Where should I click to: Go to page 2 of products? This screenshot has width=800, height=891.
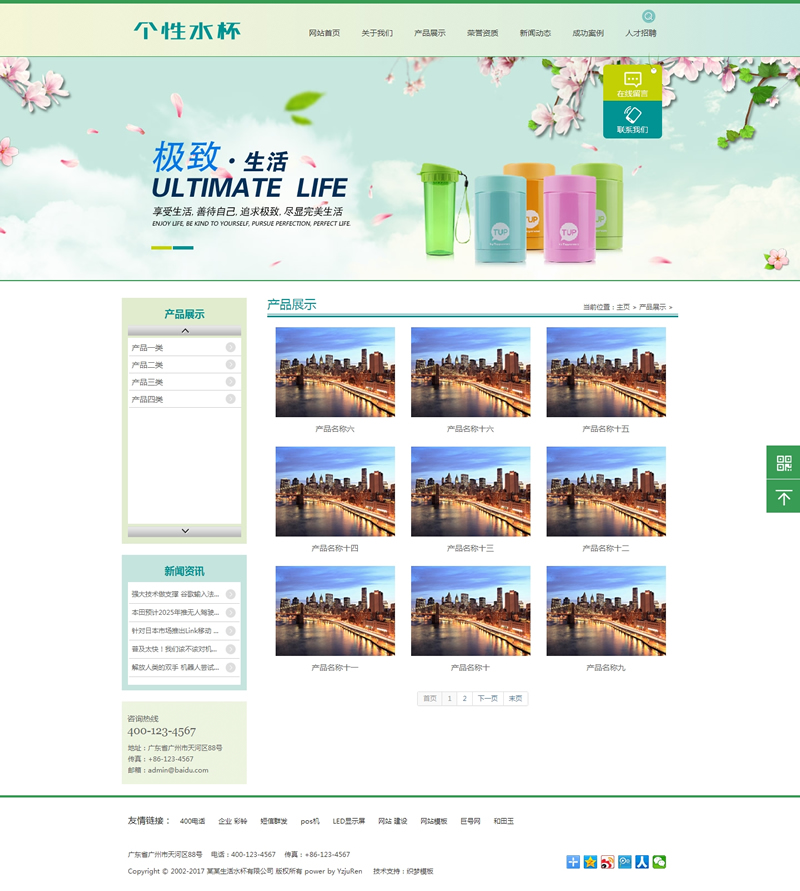(x=464, y=698)
